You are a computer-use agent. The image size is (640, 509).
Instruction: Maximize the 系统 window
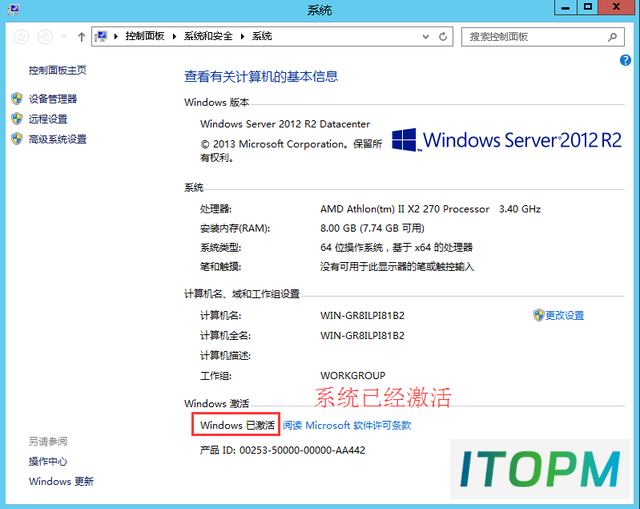point(588,7)
